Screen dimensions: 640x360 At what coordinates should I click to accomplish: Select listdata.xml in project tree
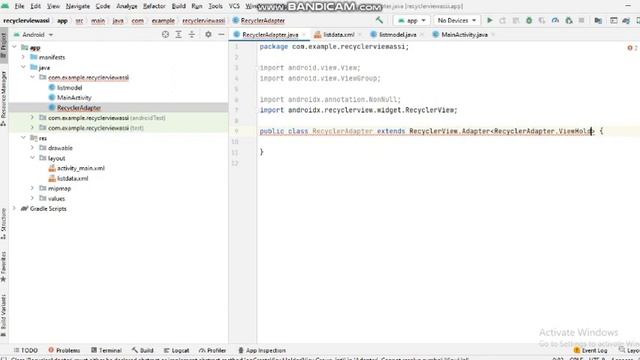[72, 178]
